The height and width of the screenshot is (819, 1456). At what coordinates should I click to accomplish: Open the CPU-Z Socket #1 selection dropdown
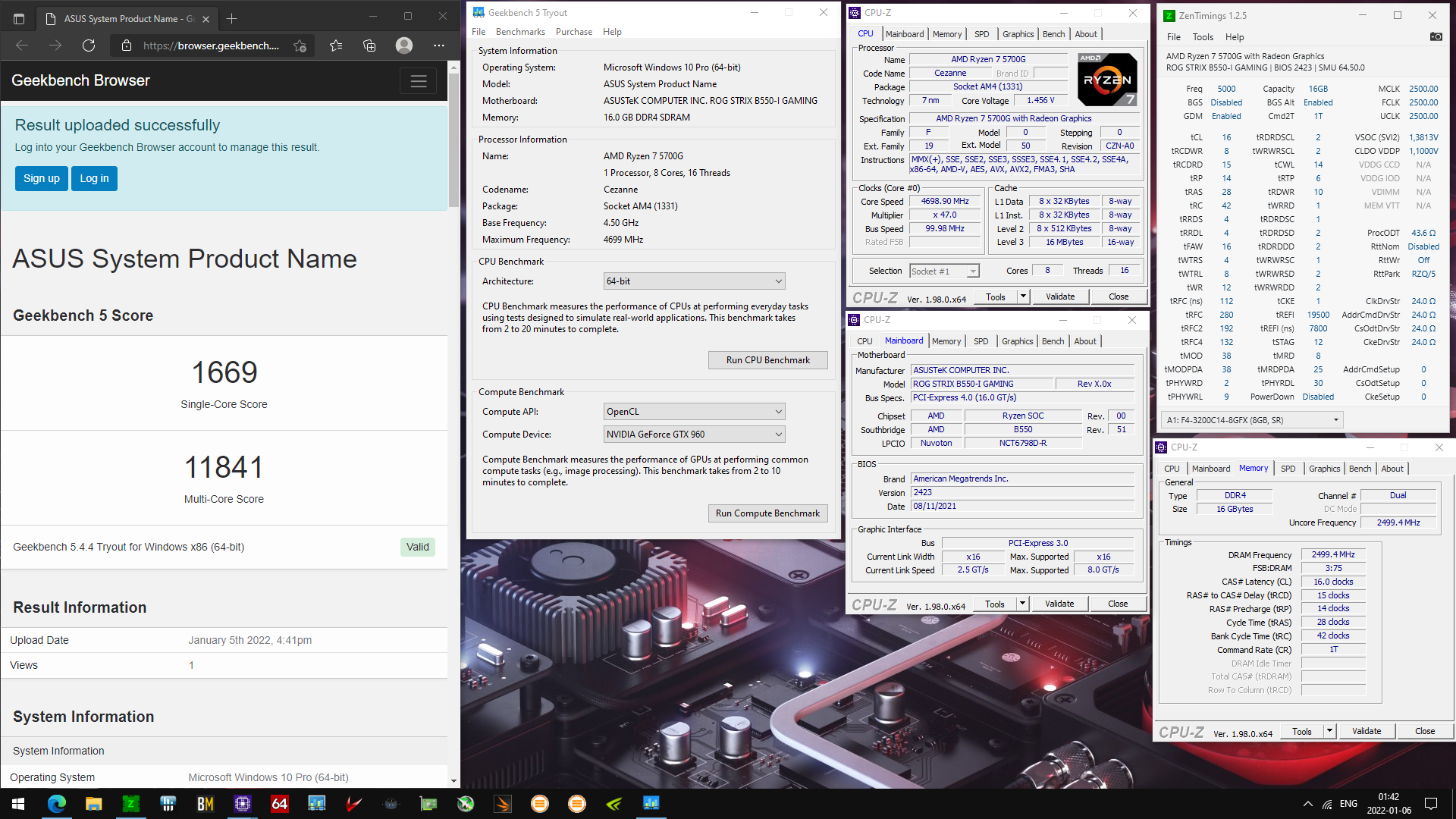[x=944, y=271]
